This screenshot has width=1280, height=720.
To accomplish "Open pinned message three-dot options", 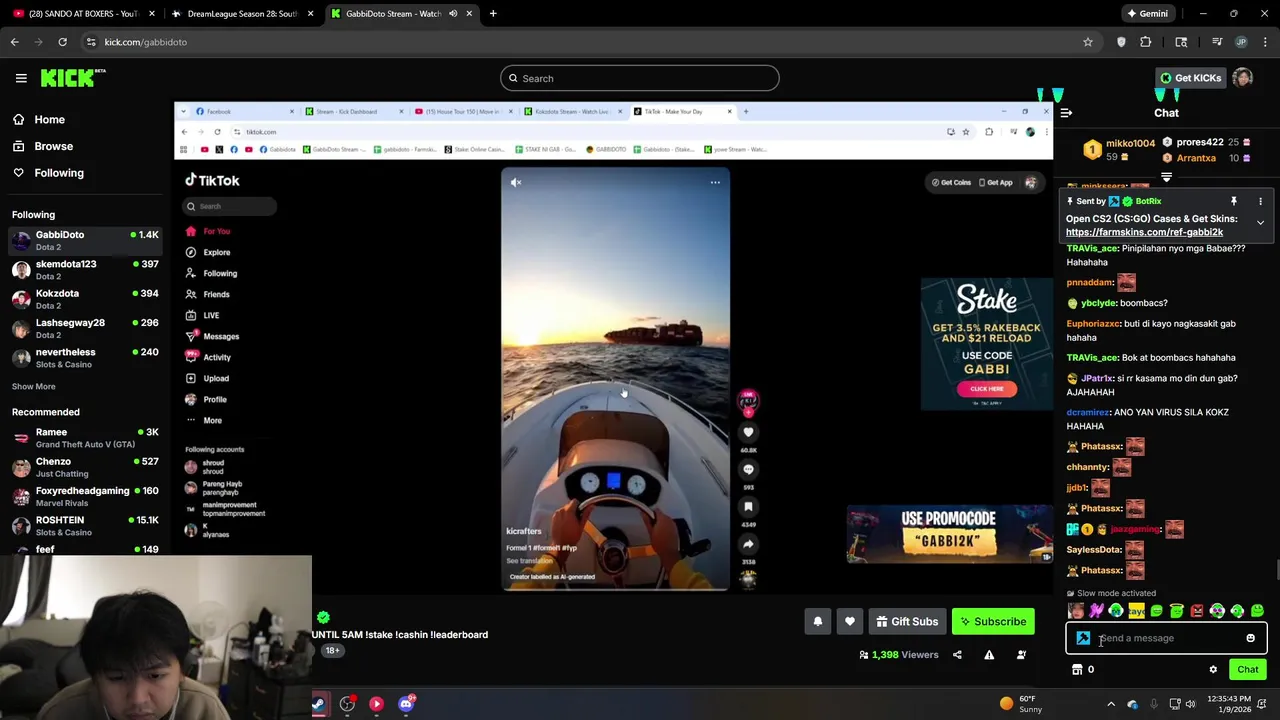I will [1260, 201].
